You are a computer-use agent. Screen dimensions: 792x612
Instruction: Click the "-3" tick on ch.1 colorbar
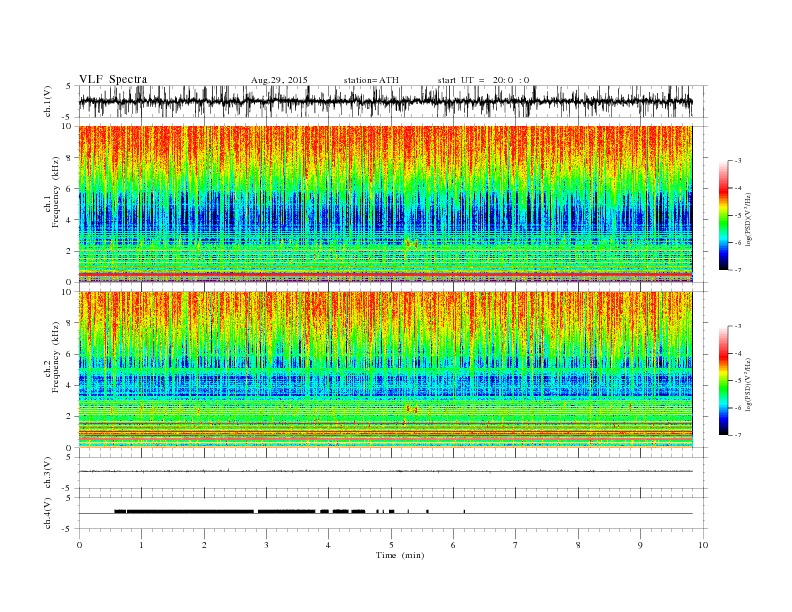(738, 161)
